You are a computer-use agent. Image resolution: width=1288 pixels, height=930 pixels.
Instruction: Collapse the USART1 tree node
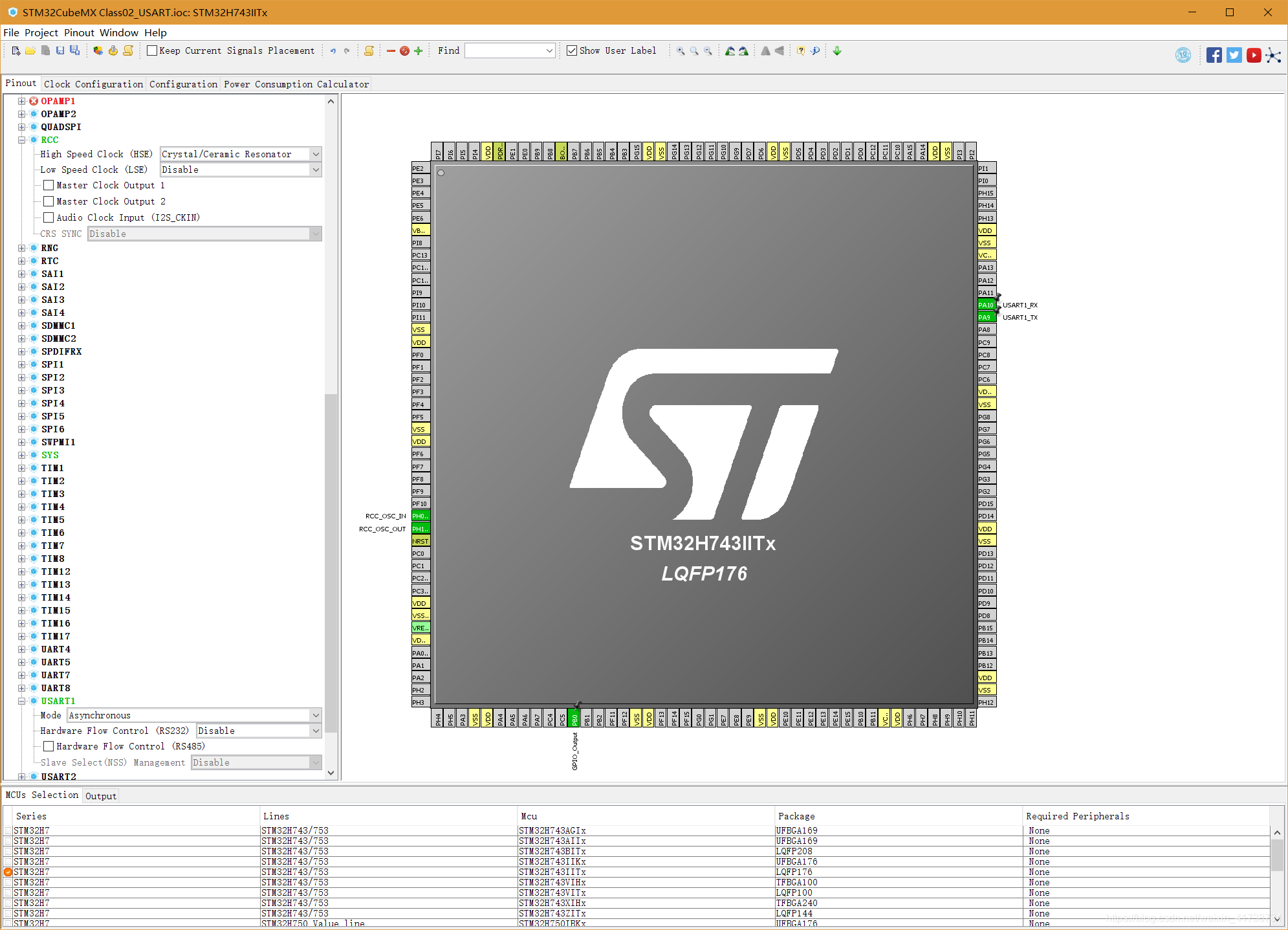tap(22, 701)
